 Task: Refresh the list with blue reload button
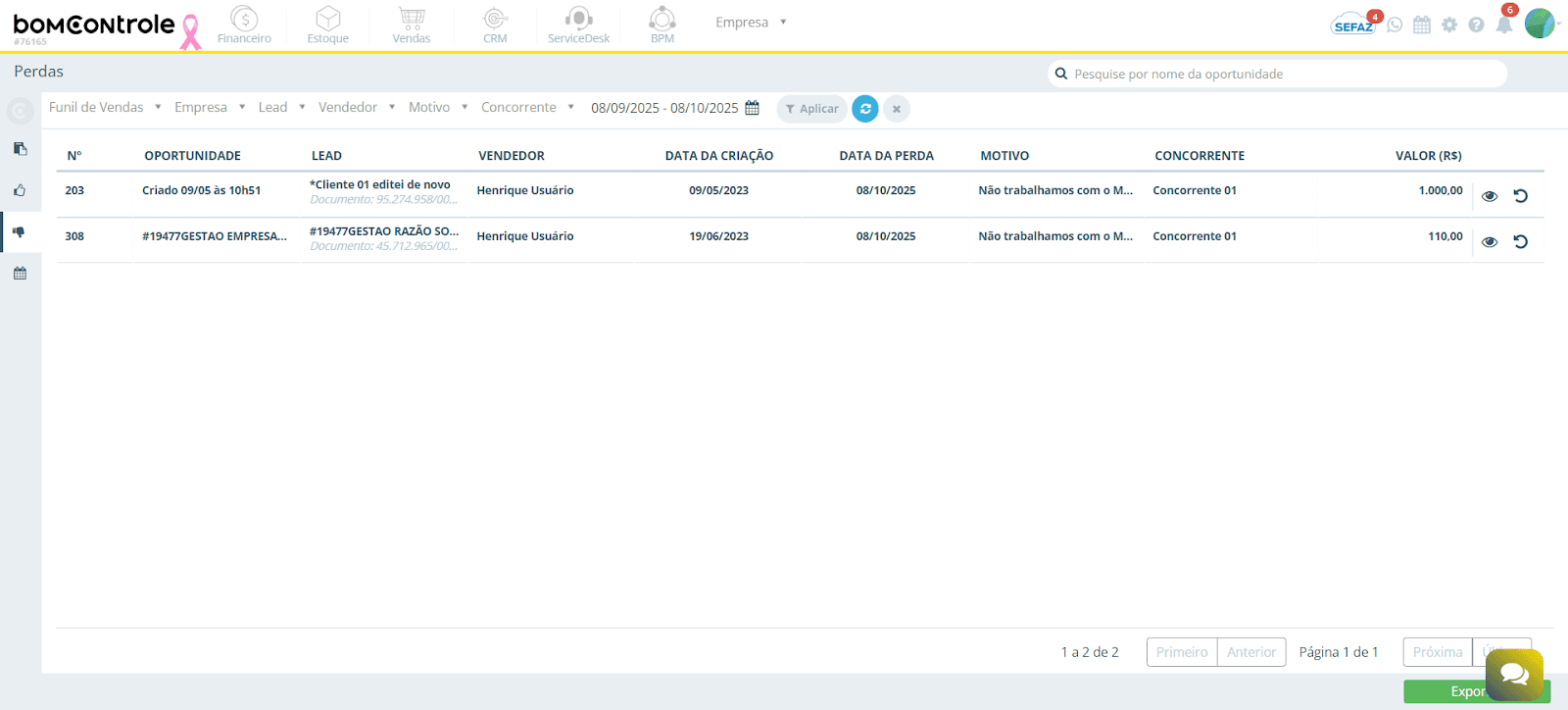[865, 109]
